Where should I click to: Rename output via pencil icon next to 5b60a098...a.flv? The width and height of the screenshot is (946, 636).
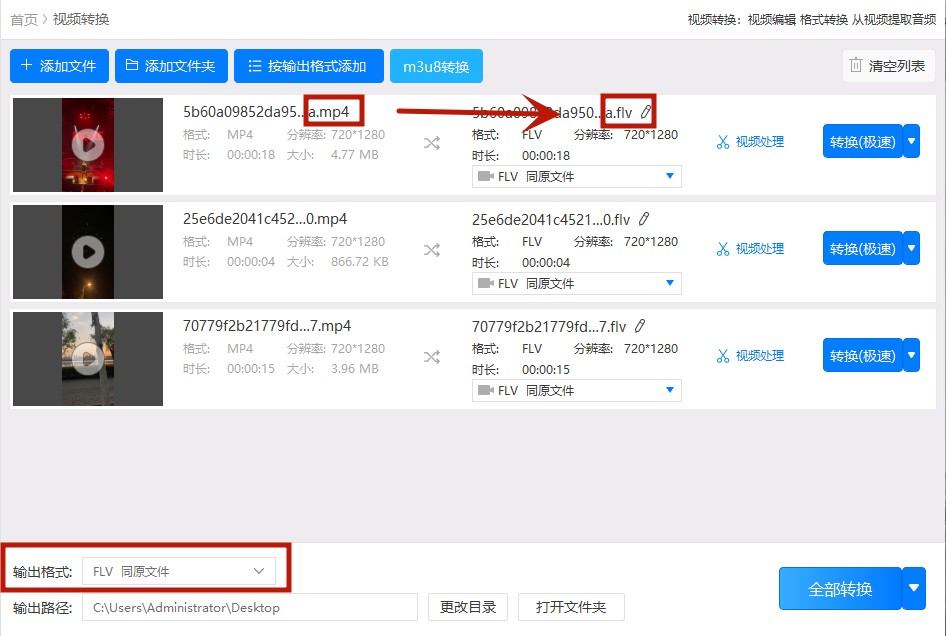point(645,111)
